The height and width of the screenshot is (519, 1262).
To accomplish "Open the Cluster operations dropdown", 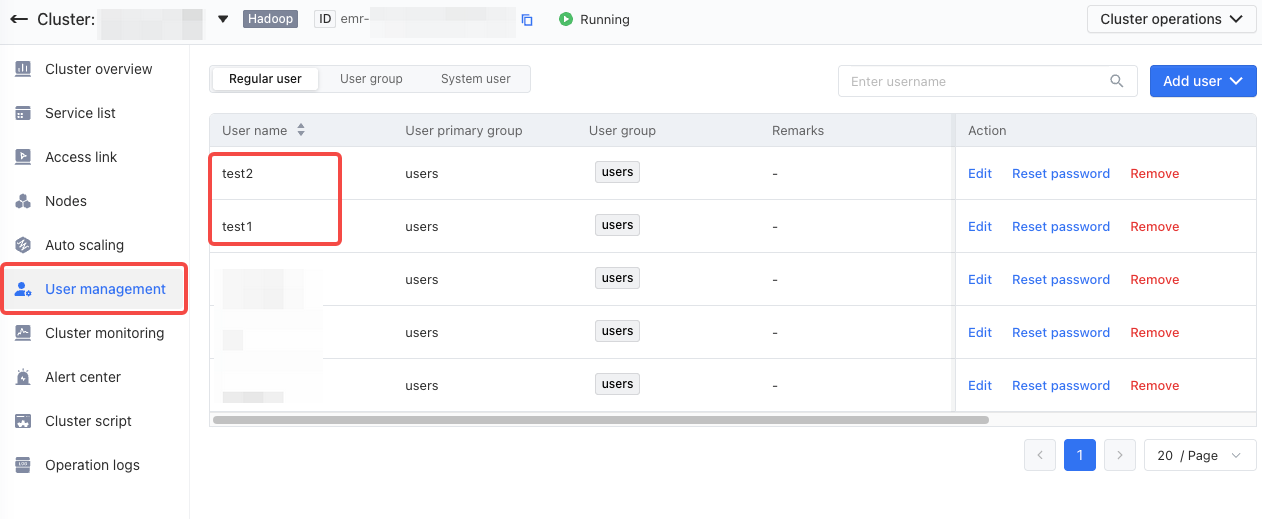I will tap(1171, 19).
